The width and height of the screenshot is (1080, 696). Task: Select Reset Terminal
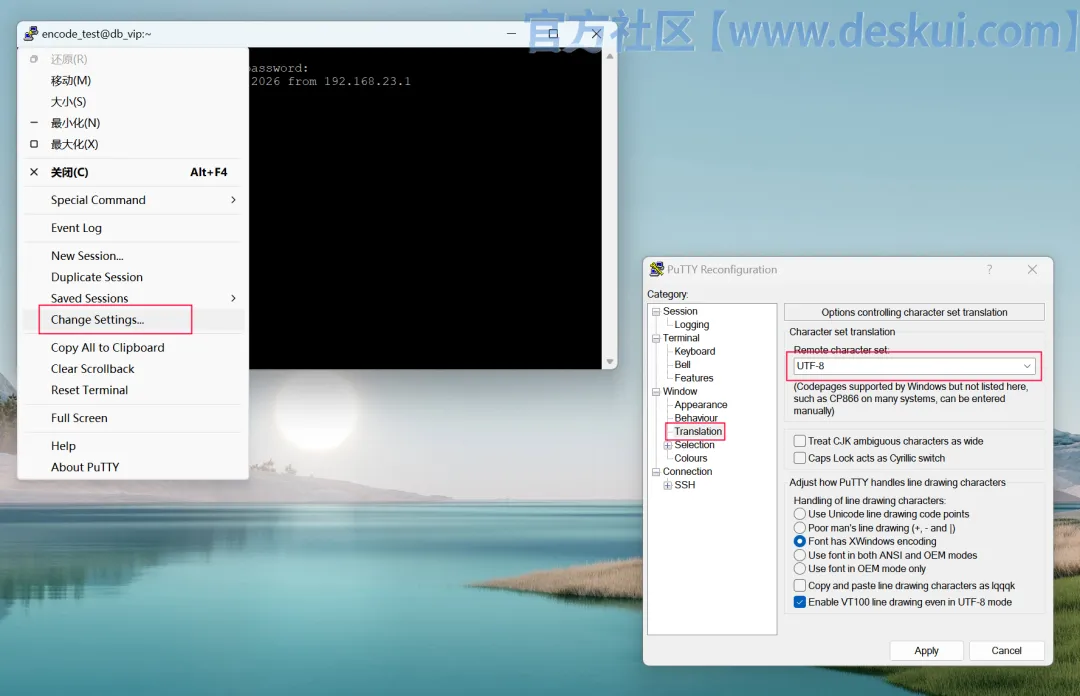pos(134,390)
